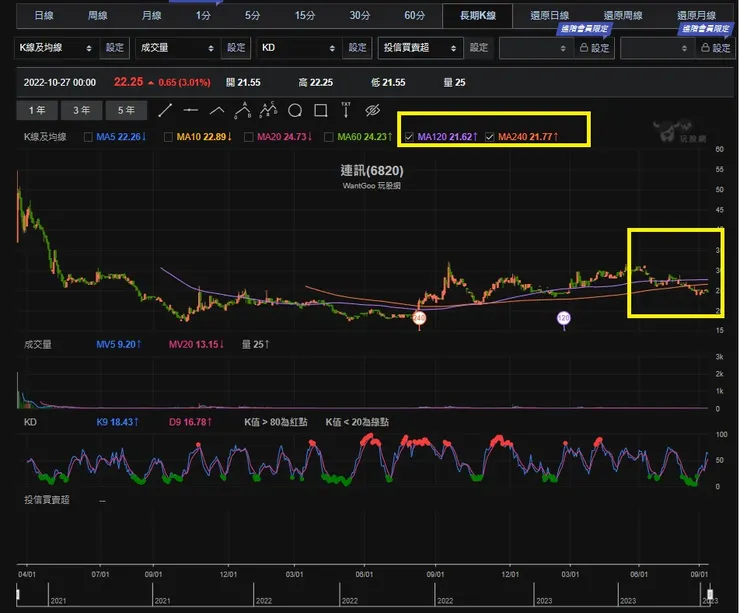Open the first empty locked indicator dropdown

536,48
